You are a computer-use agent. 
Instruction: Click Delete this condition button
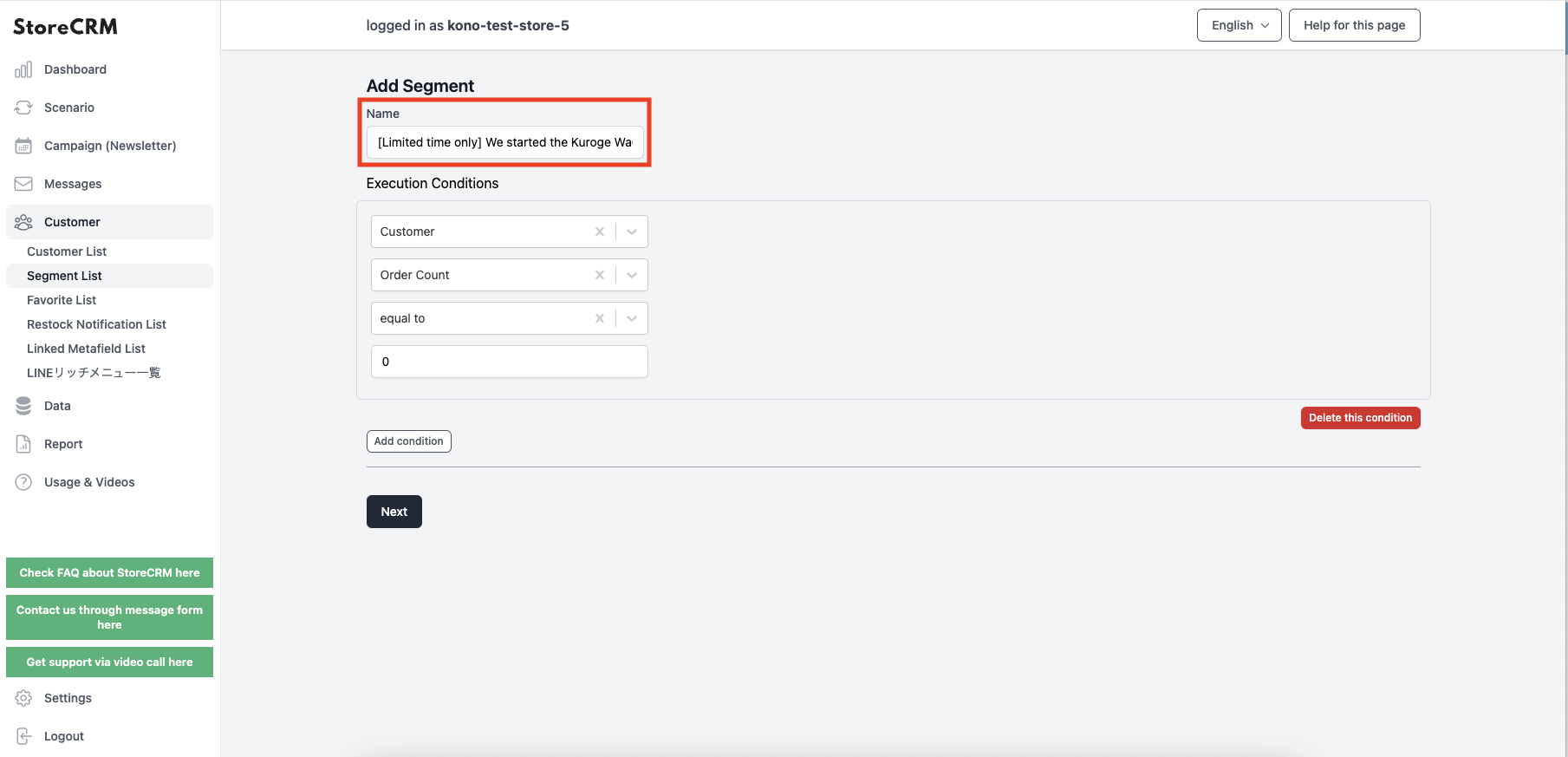(1360, 418)
